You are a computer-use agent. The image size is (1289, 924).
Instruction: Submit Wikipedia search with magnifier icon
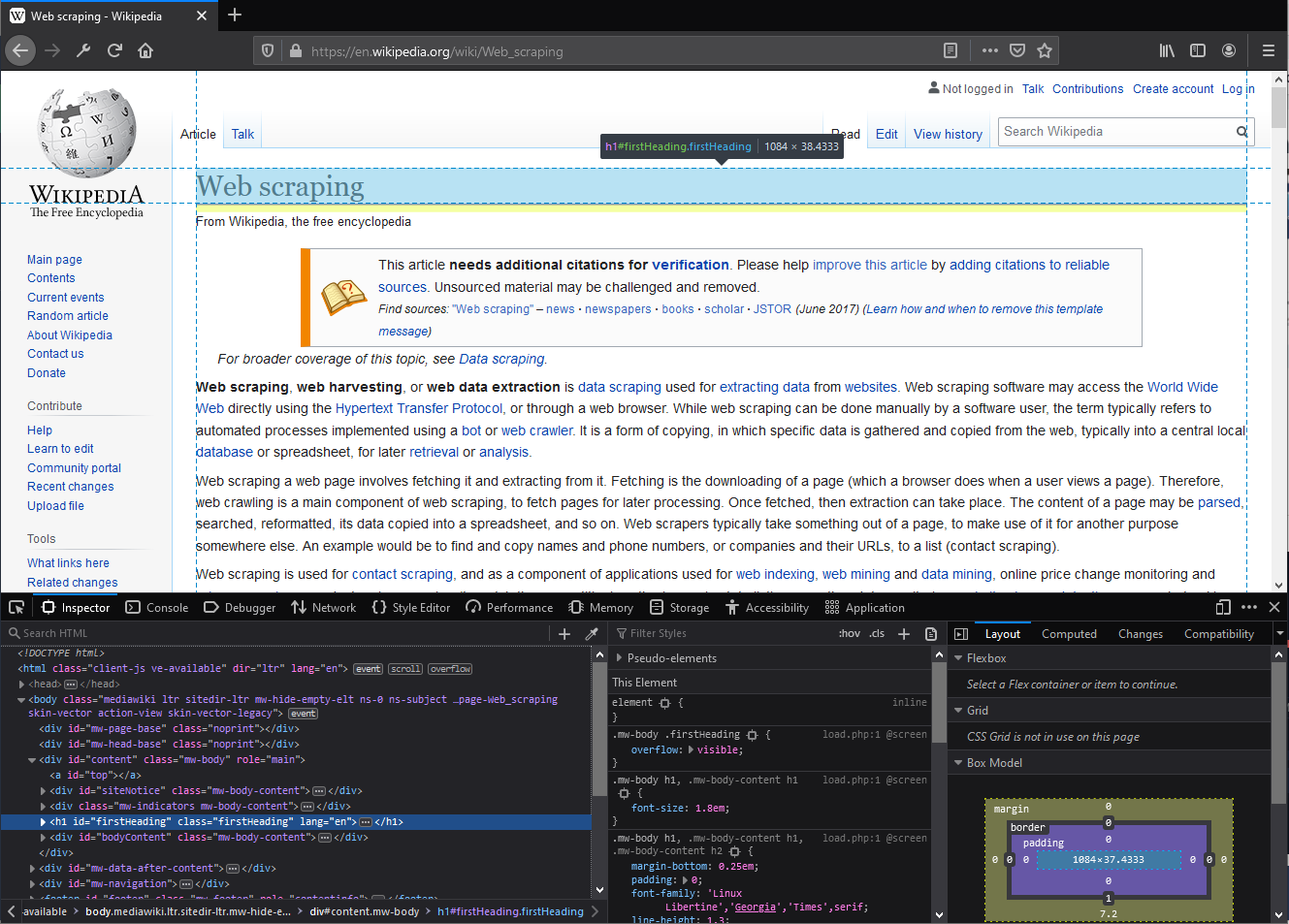click(x=1241, y=132)
